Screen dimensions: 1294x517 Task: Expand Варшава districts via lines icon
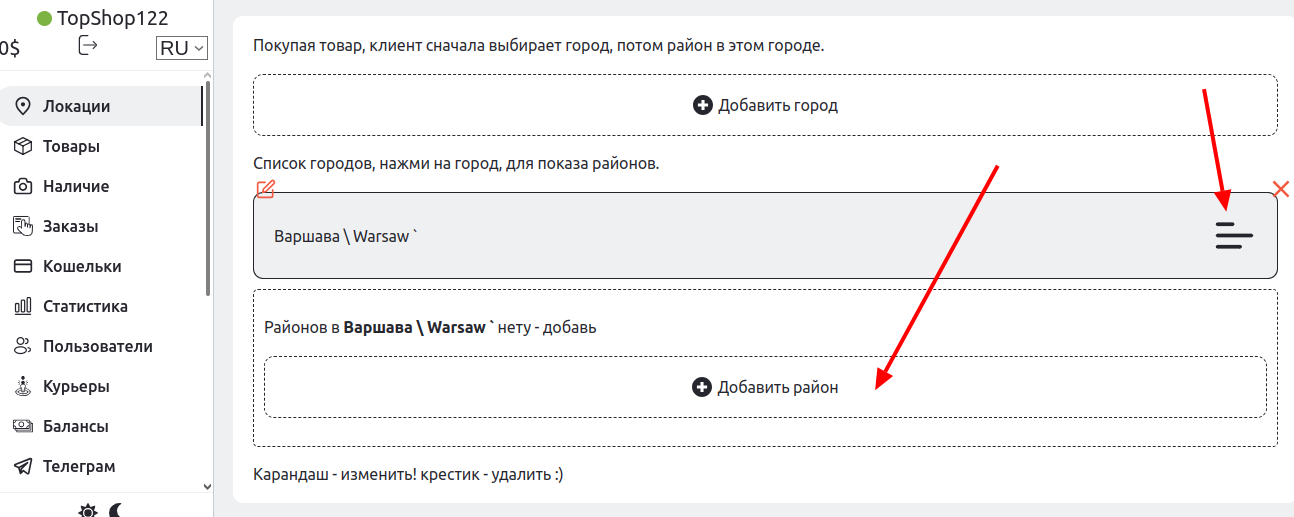pos(1234,235)
